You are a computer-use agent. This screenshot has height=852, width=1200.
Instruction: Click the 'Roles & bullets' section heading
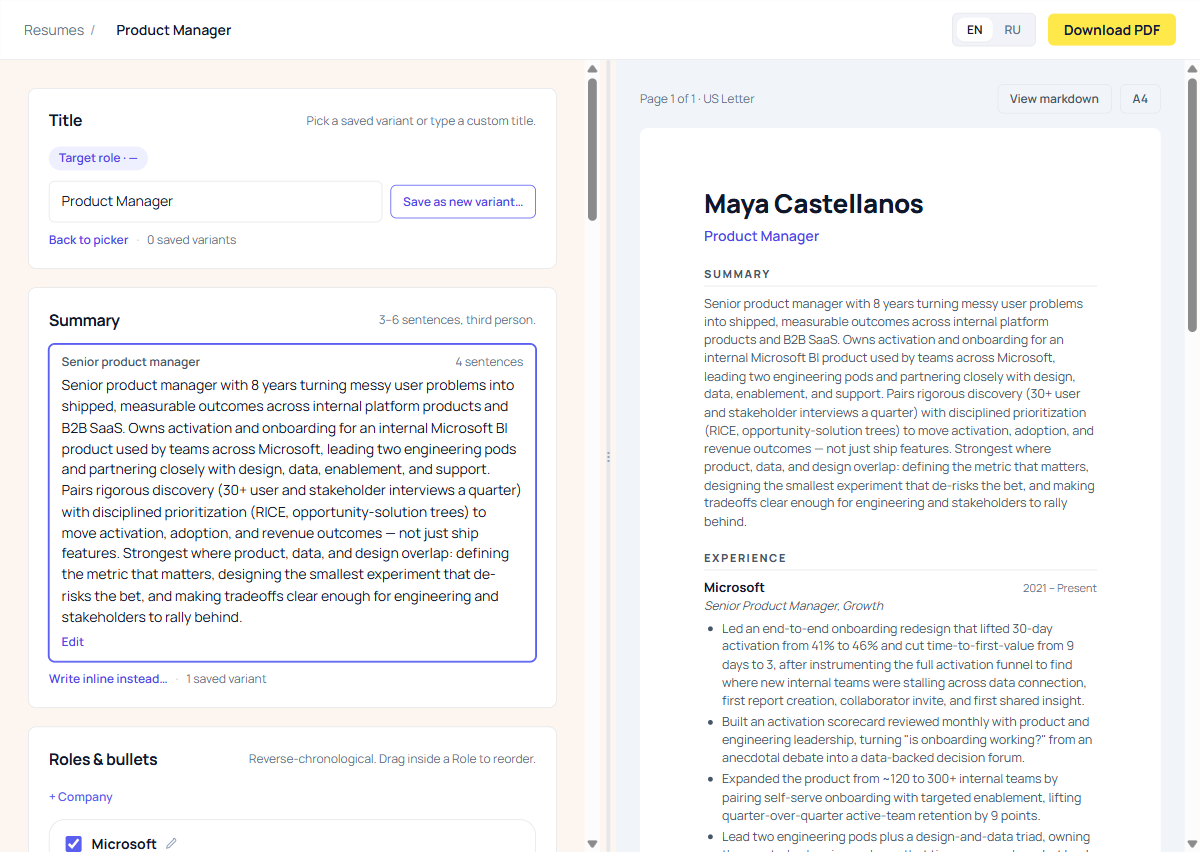tap(103, 760)
